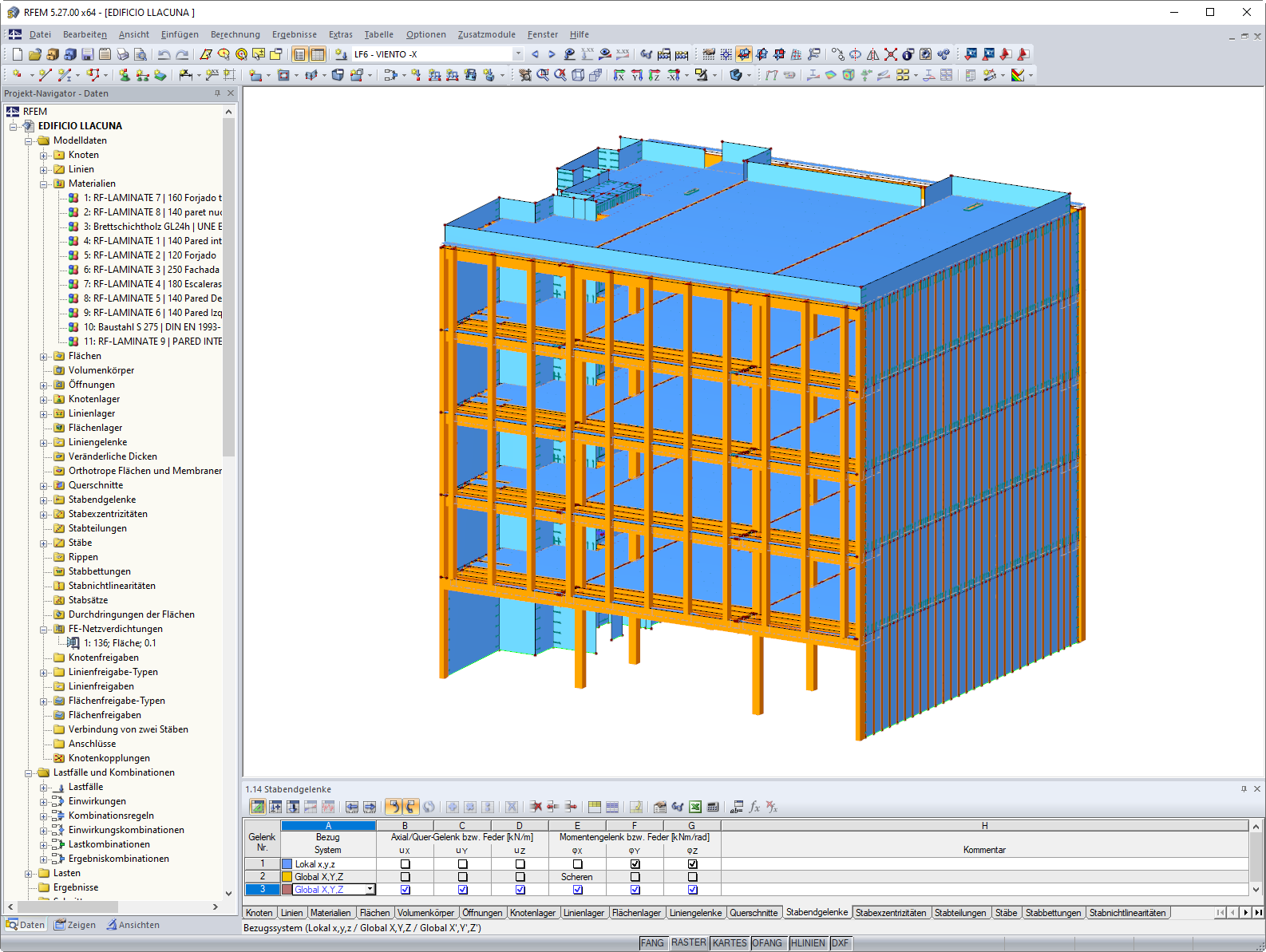This screenshot has width=1266, height=952.
Task: Open the Ergebnisse menu
Action: point(294,34)
